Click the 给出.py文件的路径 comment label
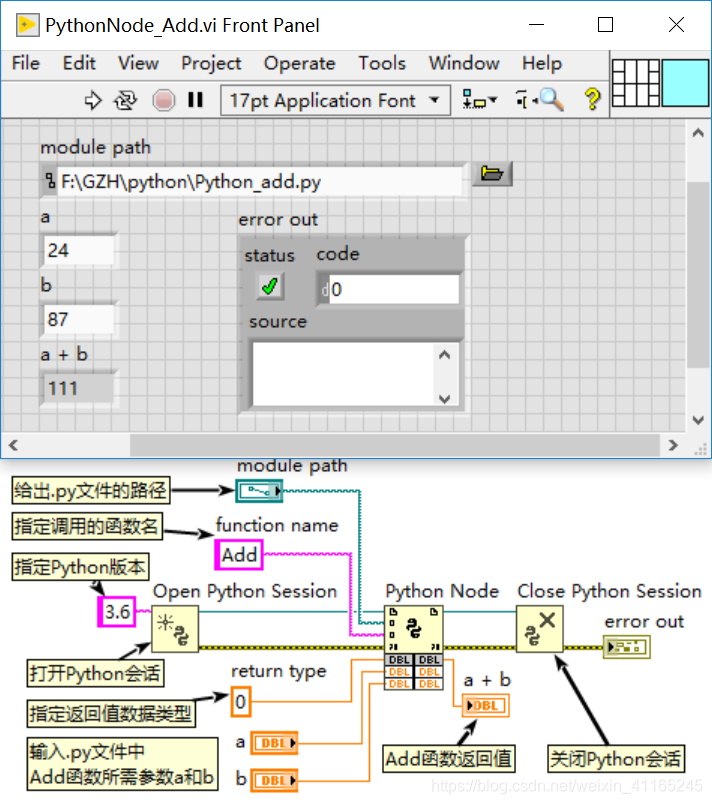 (91, 491)
